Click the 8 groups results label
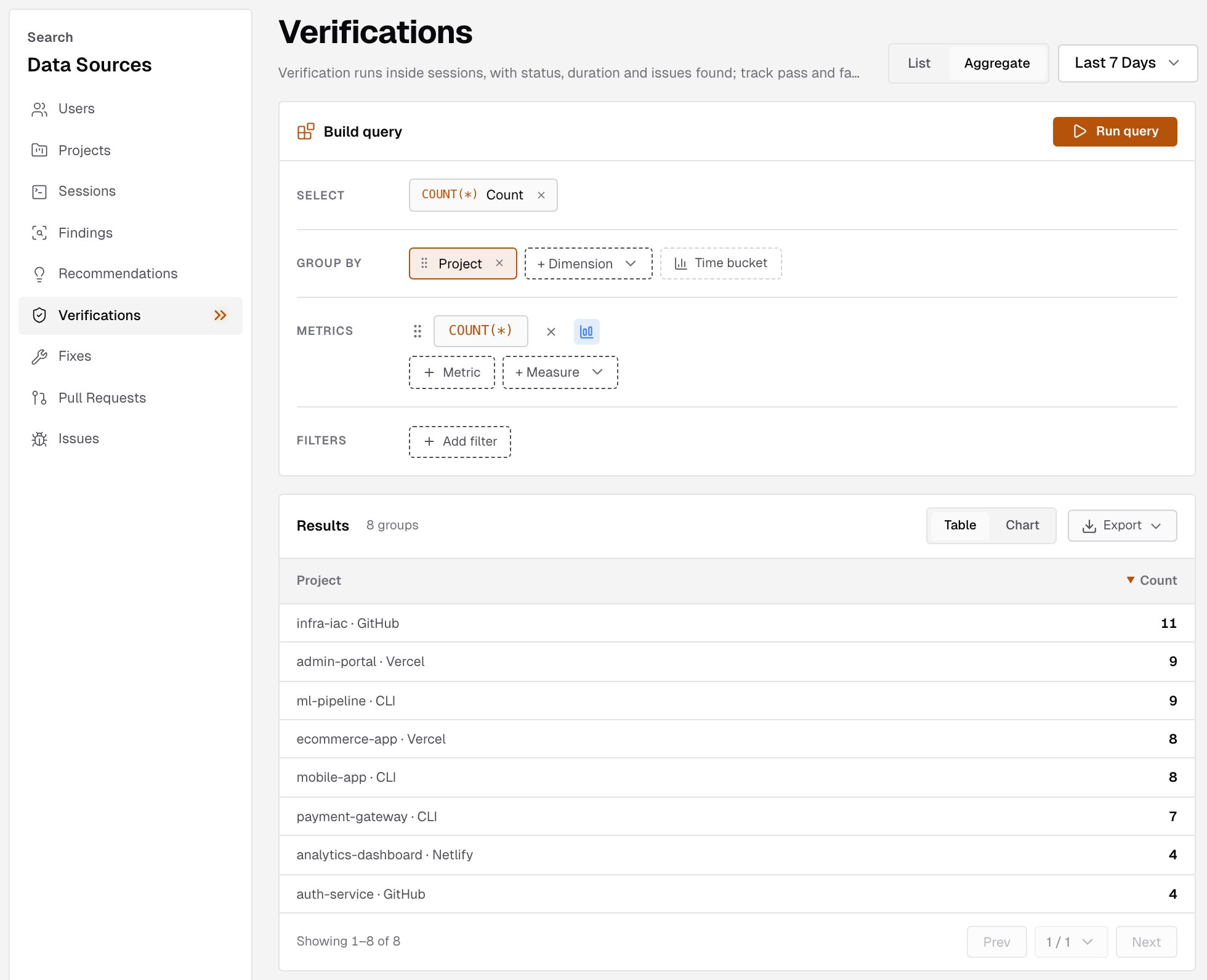The height and width of the screenshot is (980, 1207). coord(392,525)
